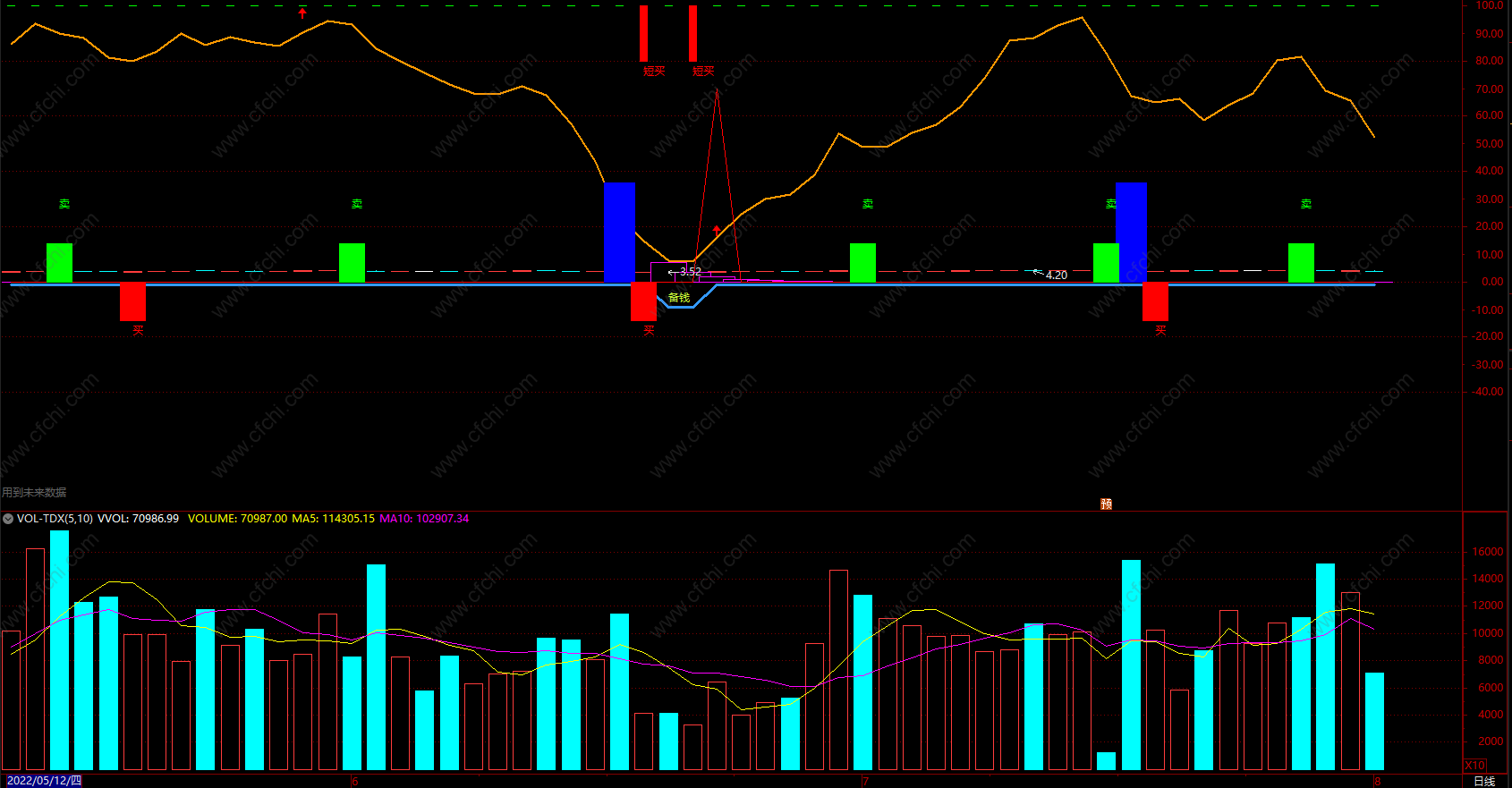The height and width of the screenshot is (788, 1512).
Task: Select the 日线 period label
Action: (1484, 781)
